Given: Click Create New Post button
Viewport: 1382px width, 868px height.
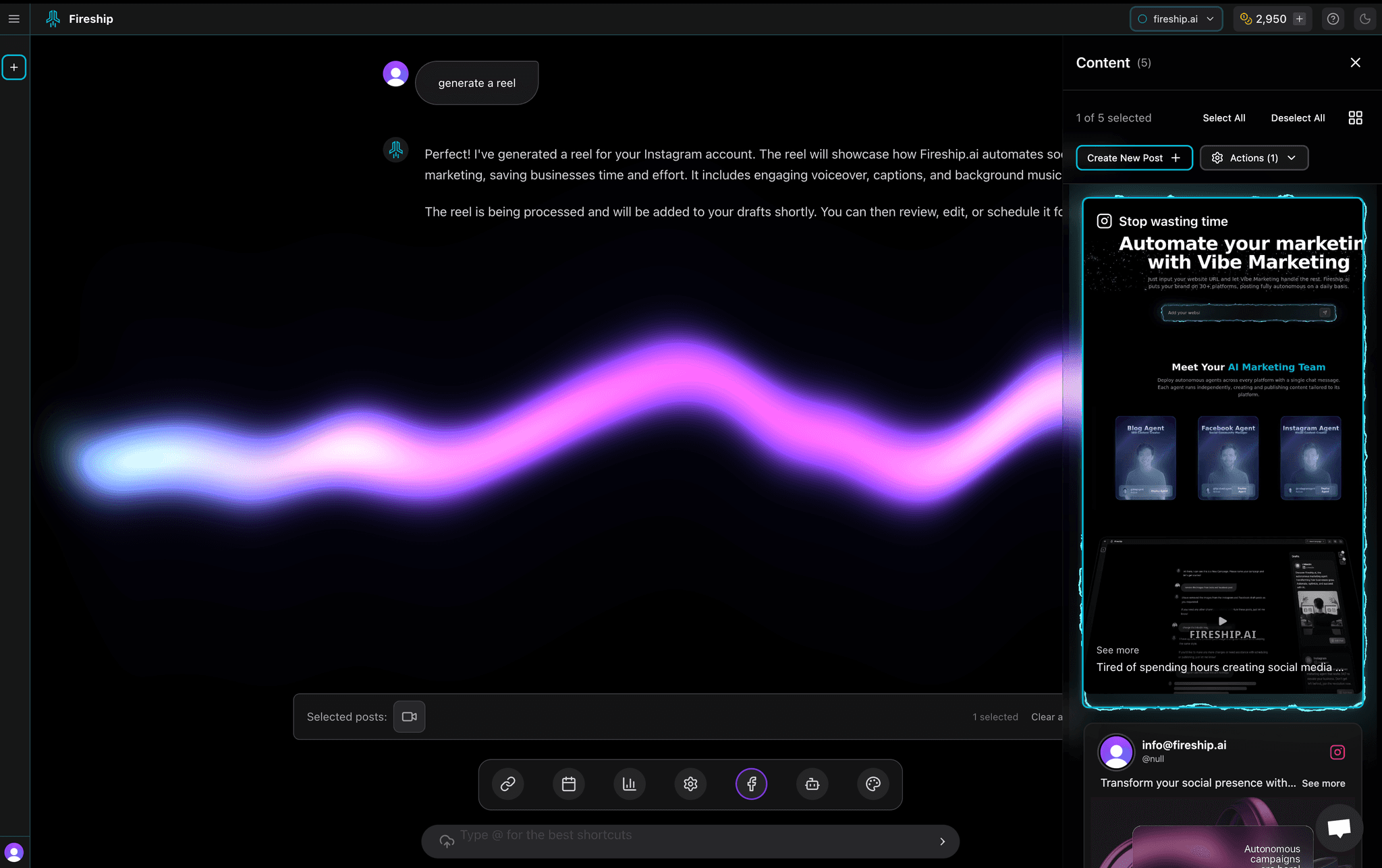Looking at the screenshot, I should (x=1134, y=158).
